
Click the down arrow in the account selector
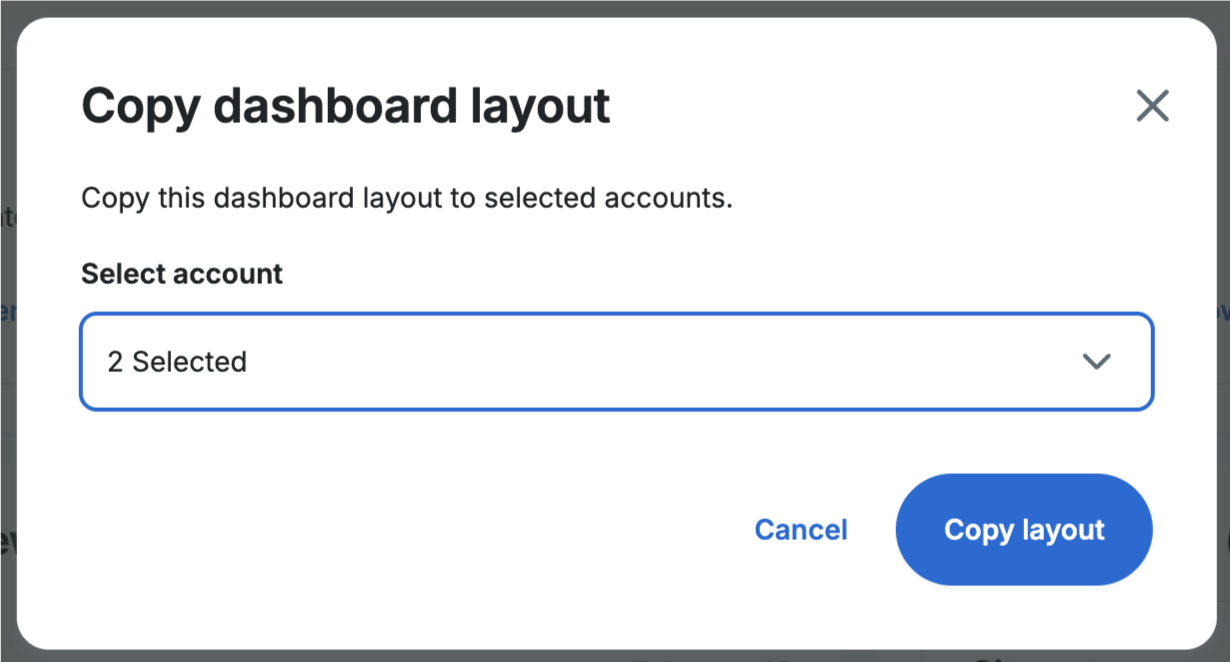coord(1097,361)
